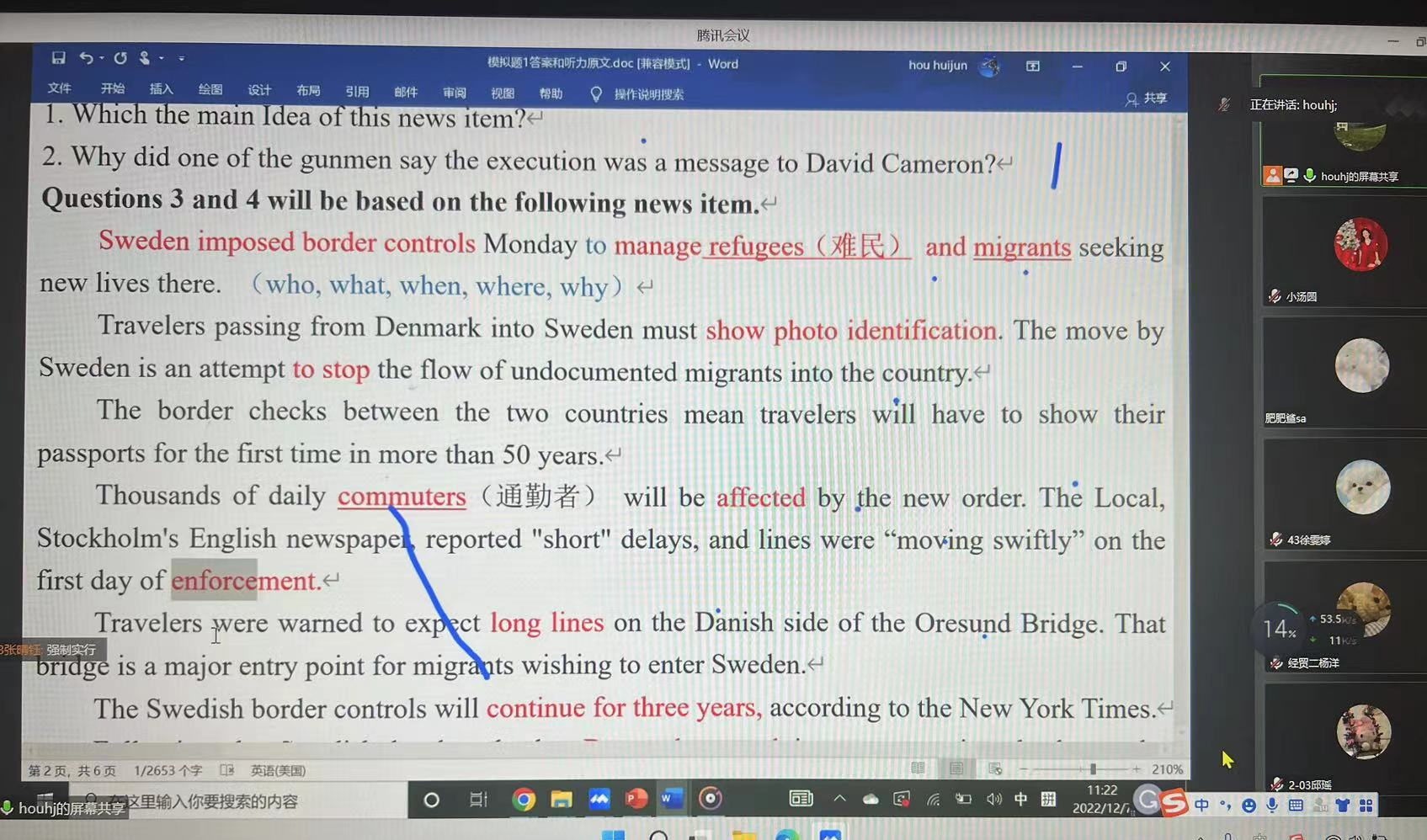
Task: Click the 英语(美国) language indicator
Action: click(278, 770)
